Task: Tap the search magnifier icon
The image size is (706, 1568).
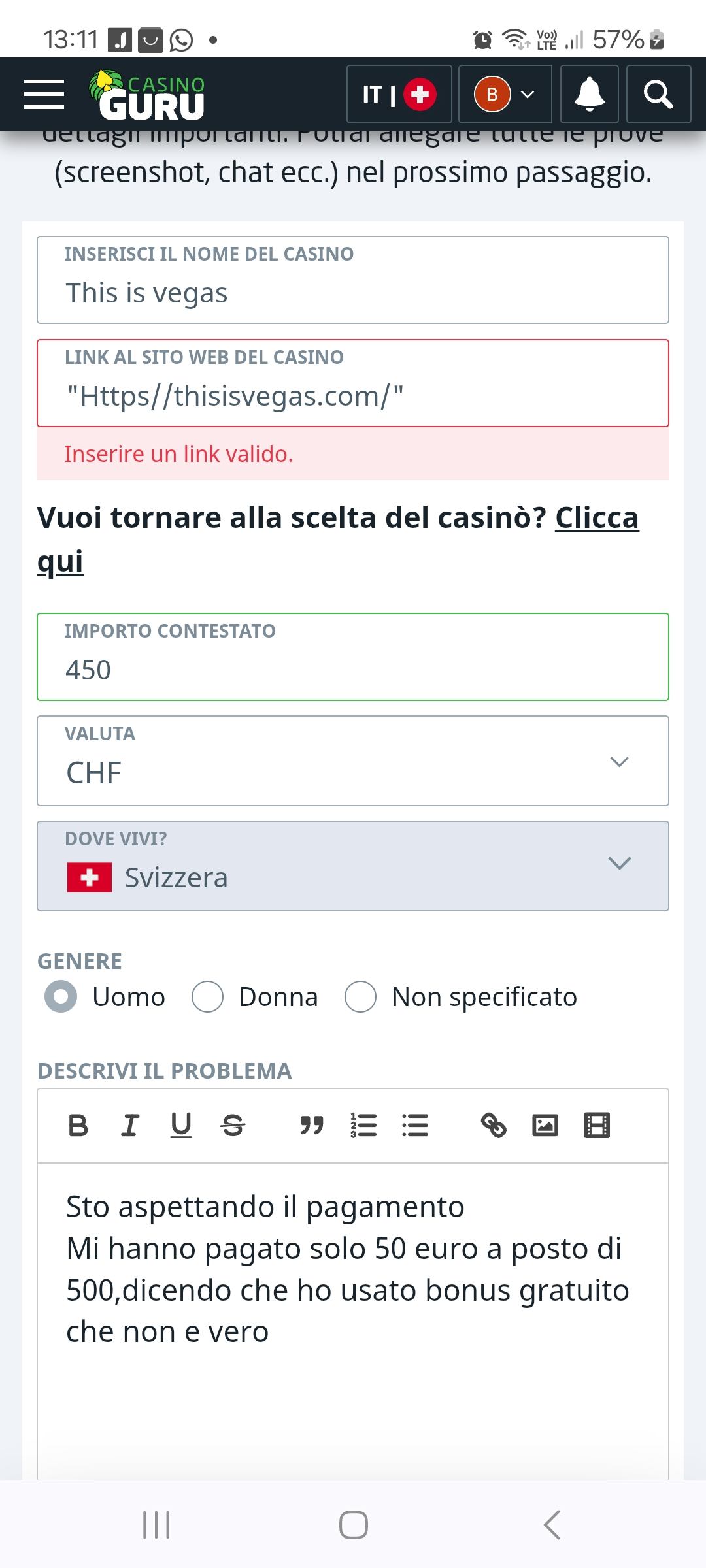Action: [x=658, y=95]
